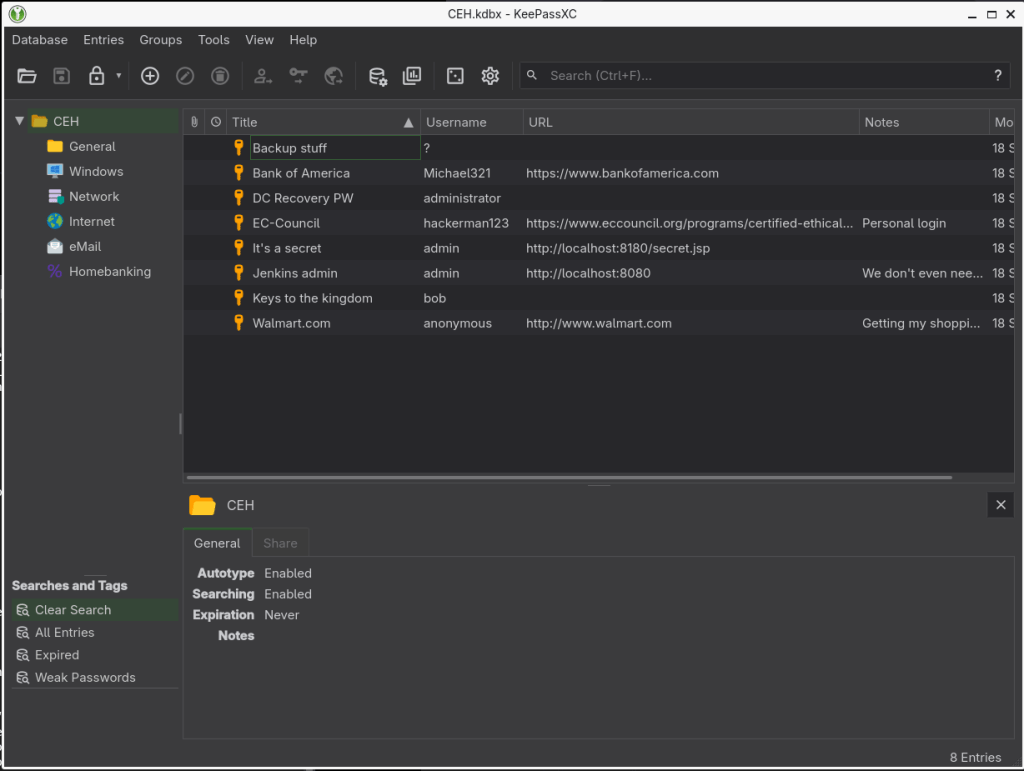Viewport: 1024px width, 771px height.
Task: Launch the Password Generator dice icon
Action: [455, 76]
